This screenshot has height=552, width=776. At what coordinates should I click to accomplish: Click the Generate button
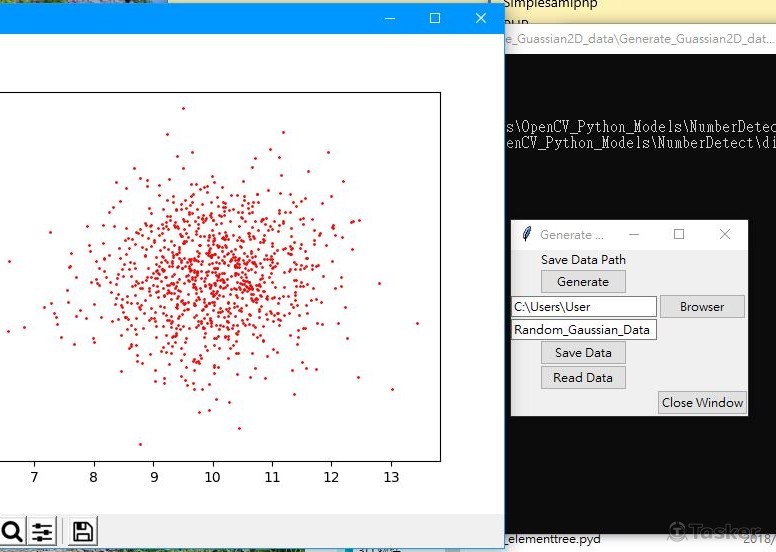click(x=583, y=282)
